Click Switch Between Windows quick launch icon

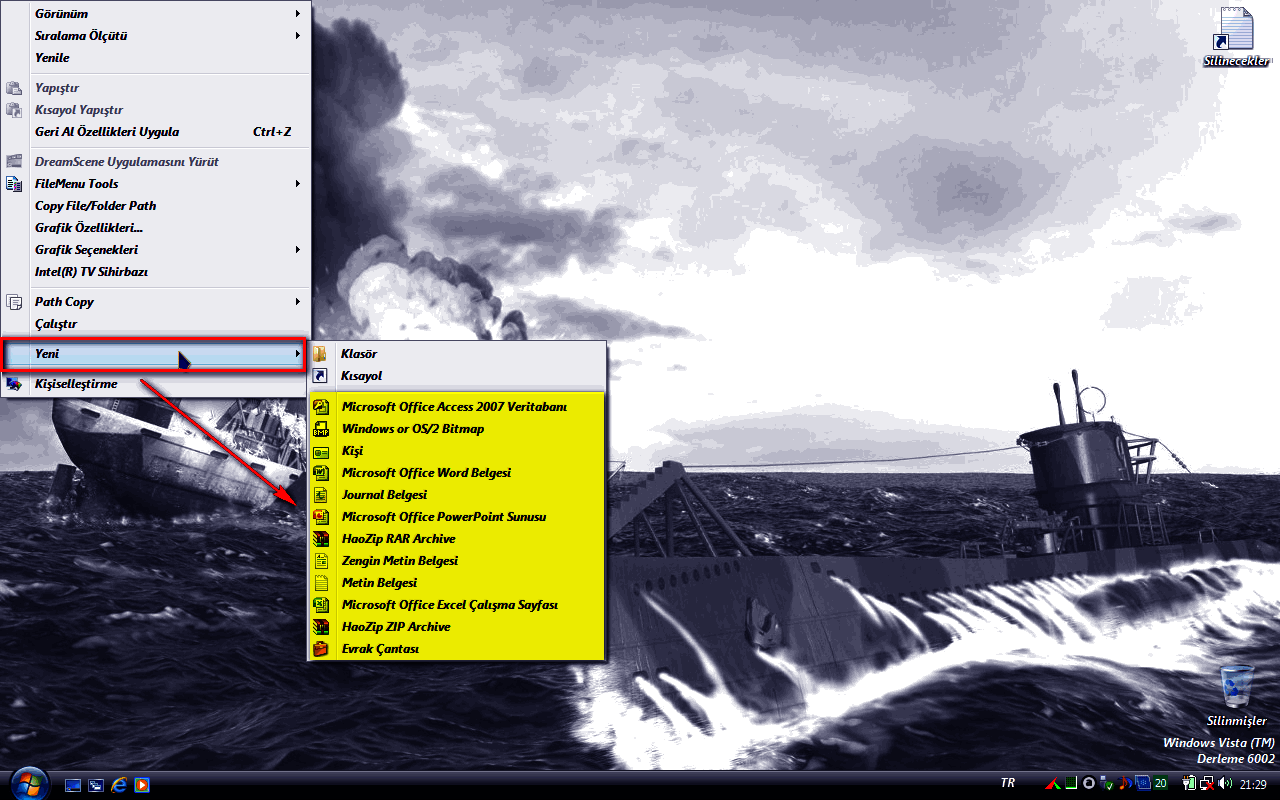96,785
